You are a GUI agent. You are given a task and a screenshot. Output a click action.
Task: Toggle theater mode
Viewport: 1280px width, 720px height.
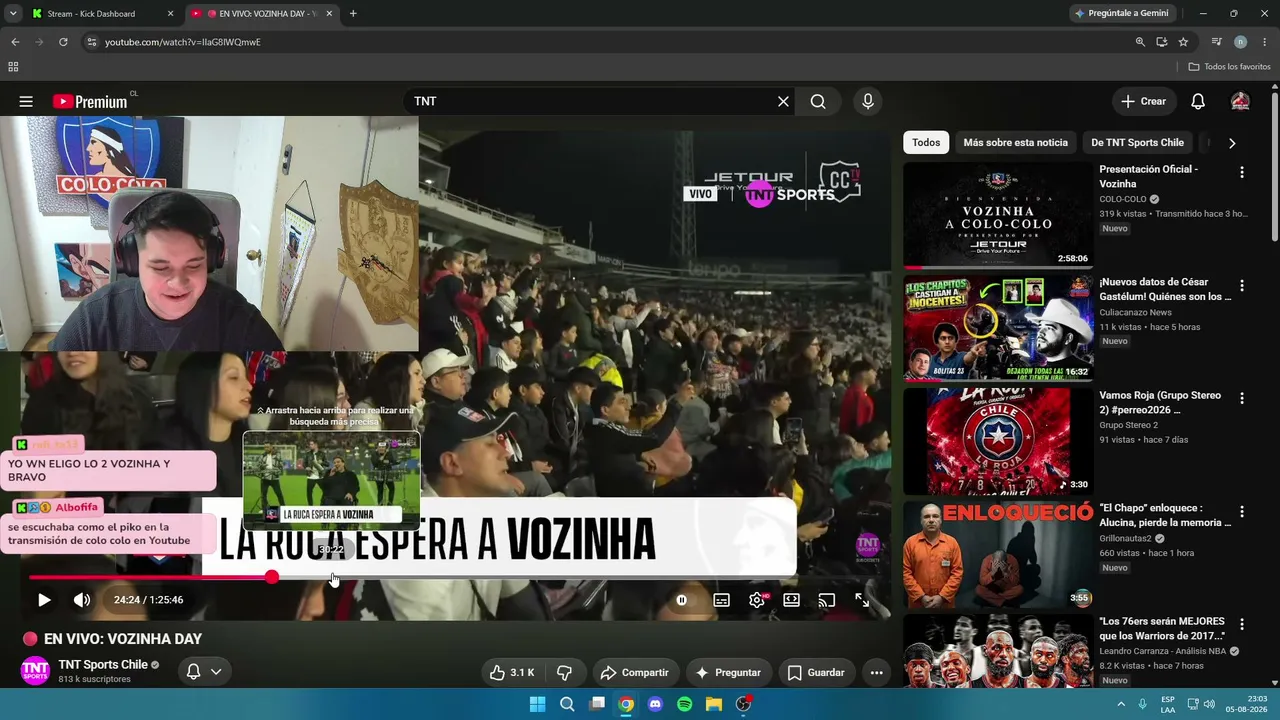[791, 600]
